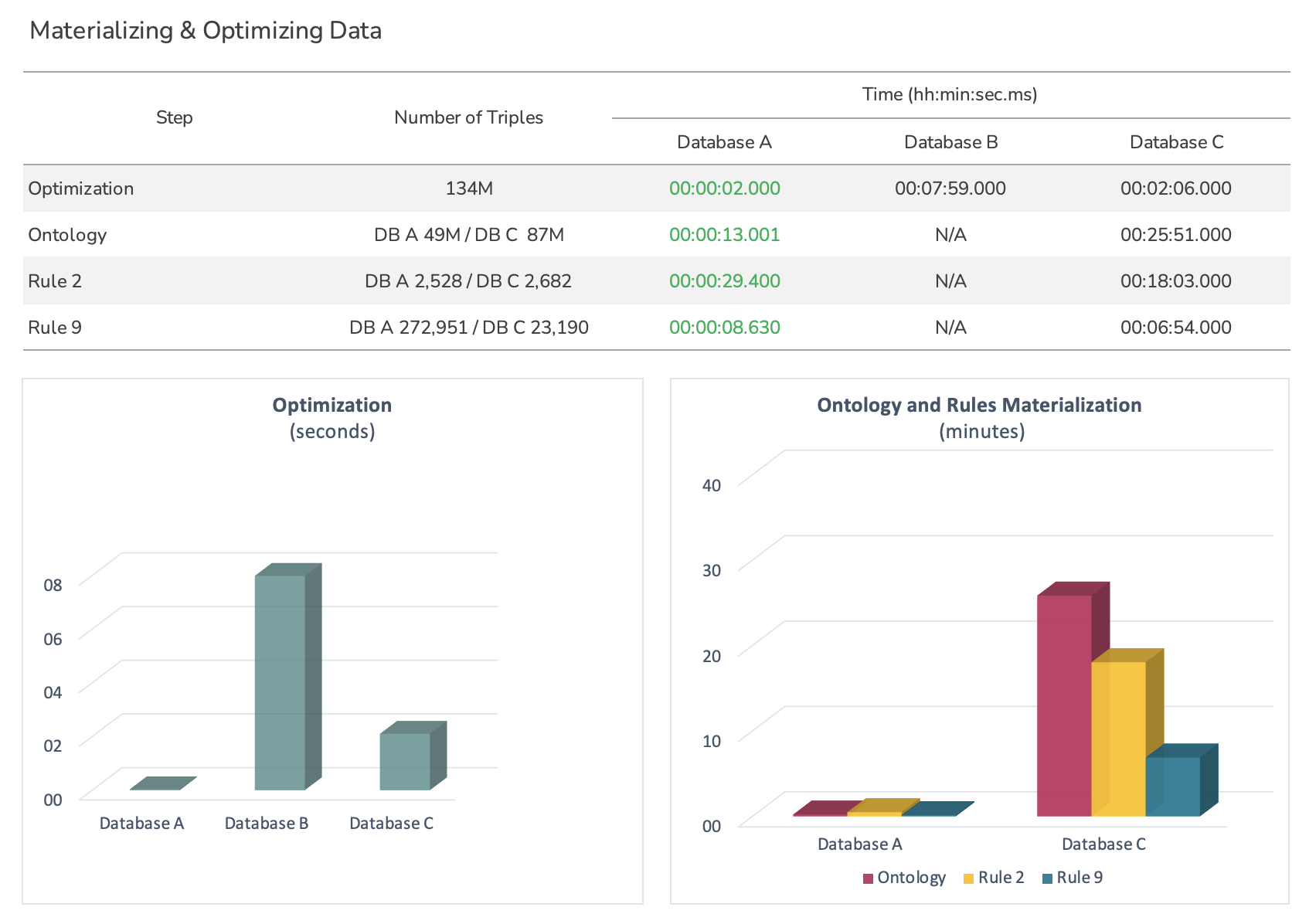Click the Rule 9 row label
This screenshot has height=924, width=1309.
[x=55, y=328]
